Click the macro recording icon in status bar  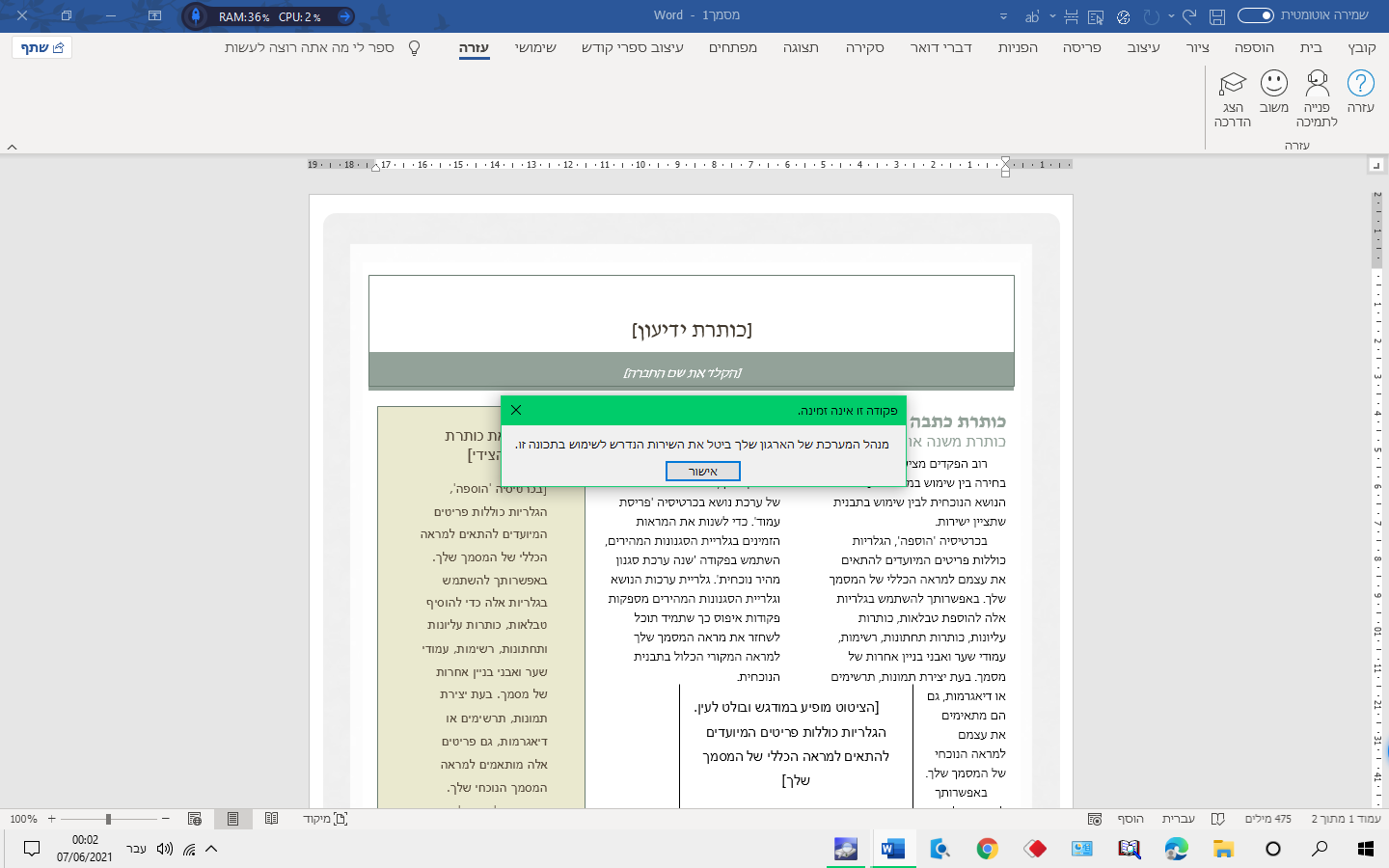click(1094, 819)
